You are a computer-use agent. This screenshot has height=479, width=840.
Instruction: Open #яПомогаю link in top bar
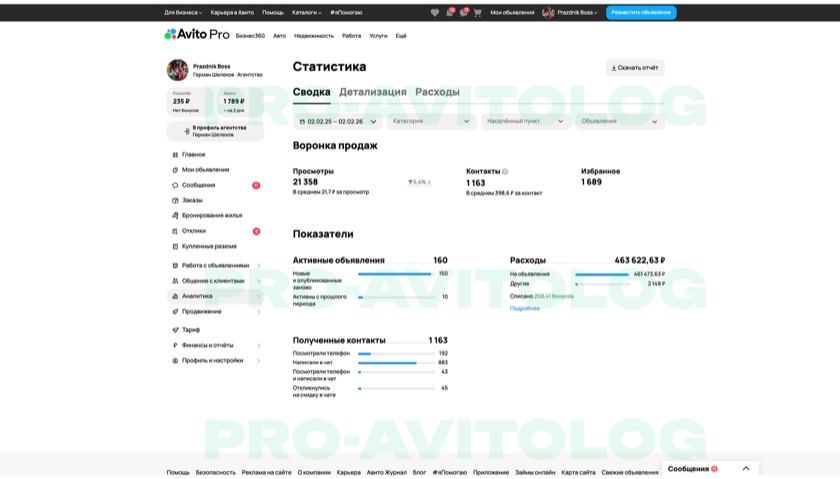(346, 13)
